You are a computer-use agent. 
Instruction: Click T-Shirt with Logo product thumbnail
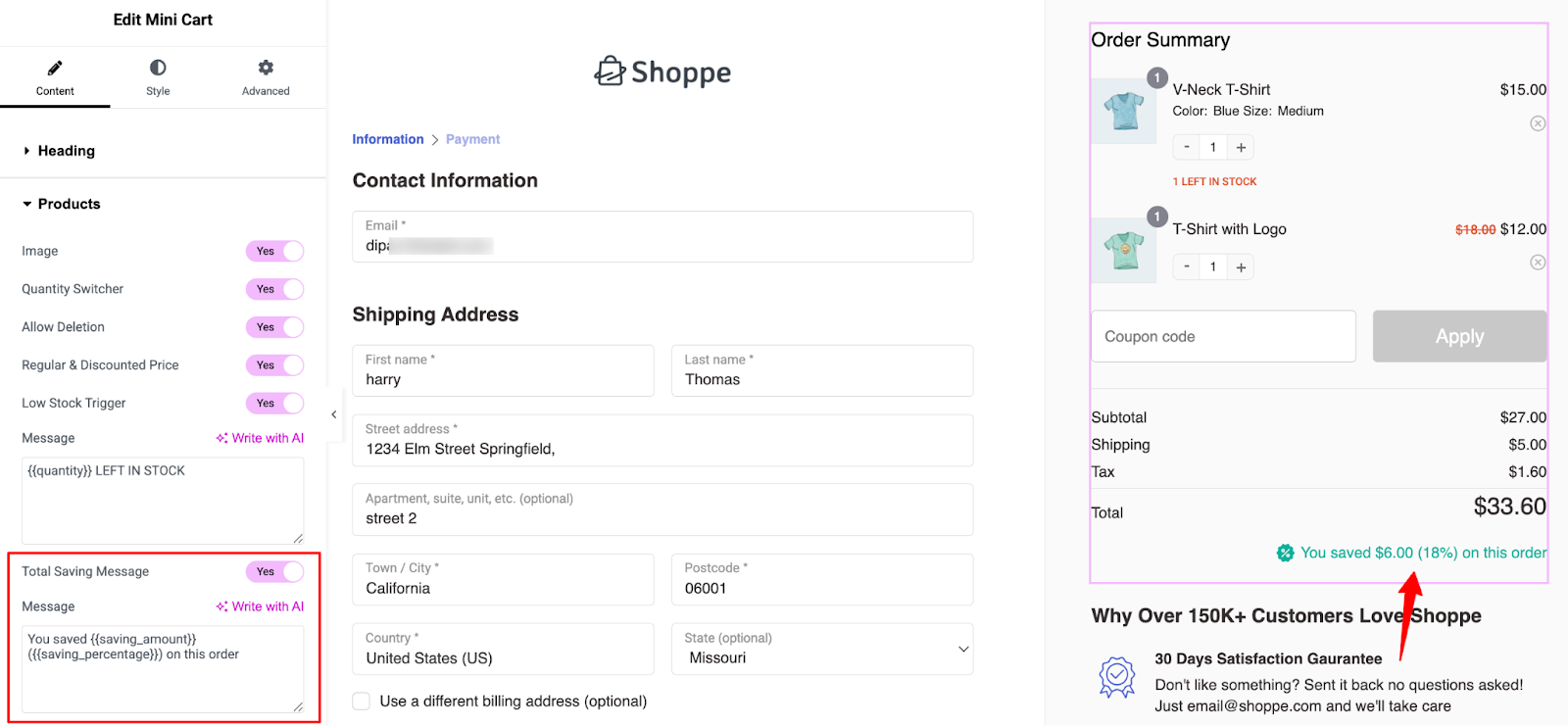(x=1124, y=250)
